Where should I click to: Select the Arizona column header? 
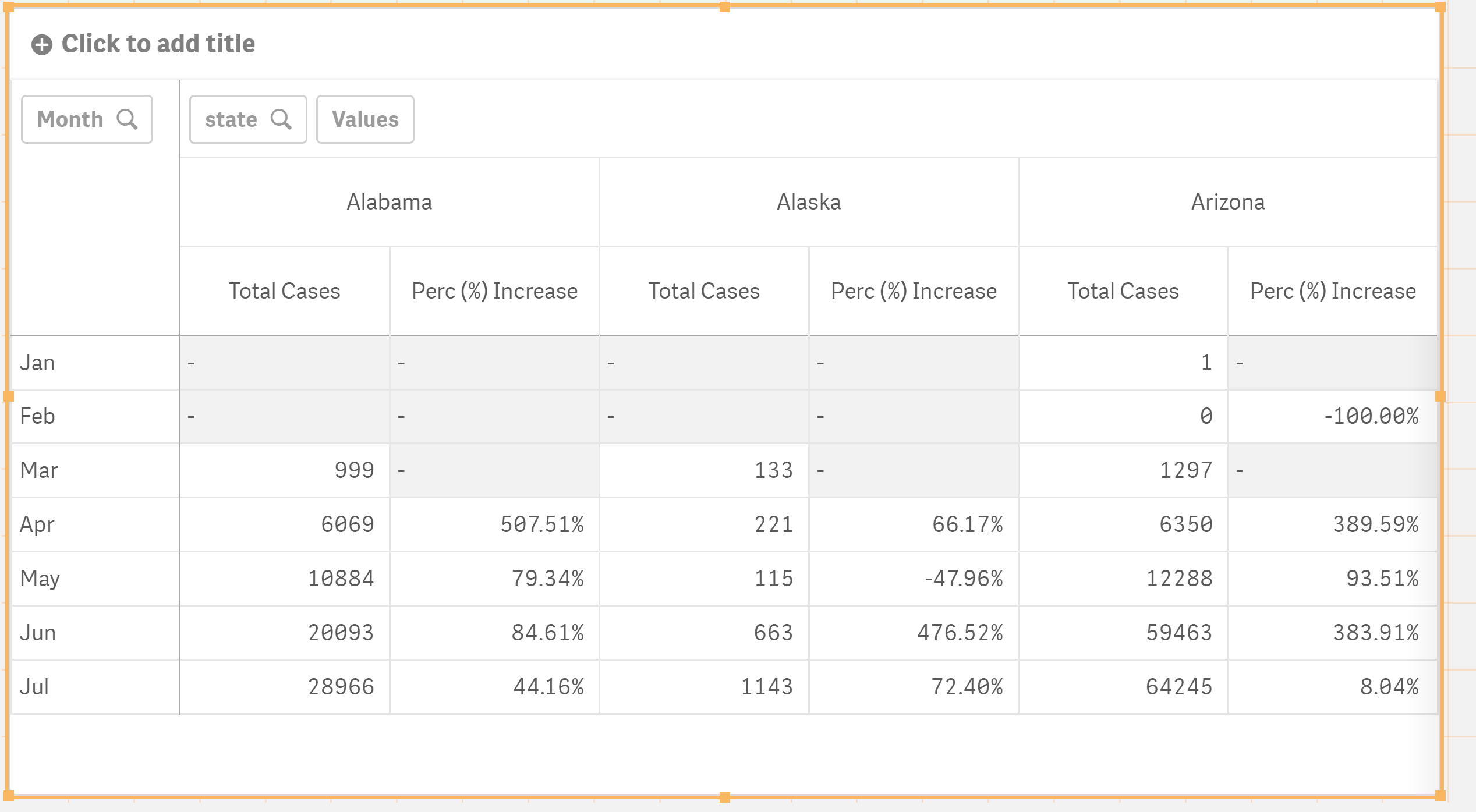coord(1228,202)
